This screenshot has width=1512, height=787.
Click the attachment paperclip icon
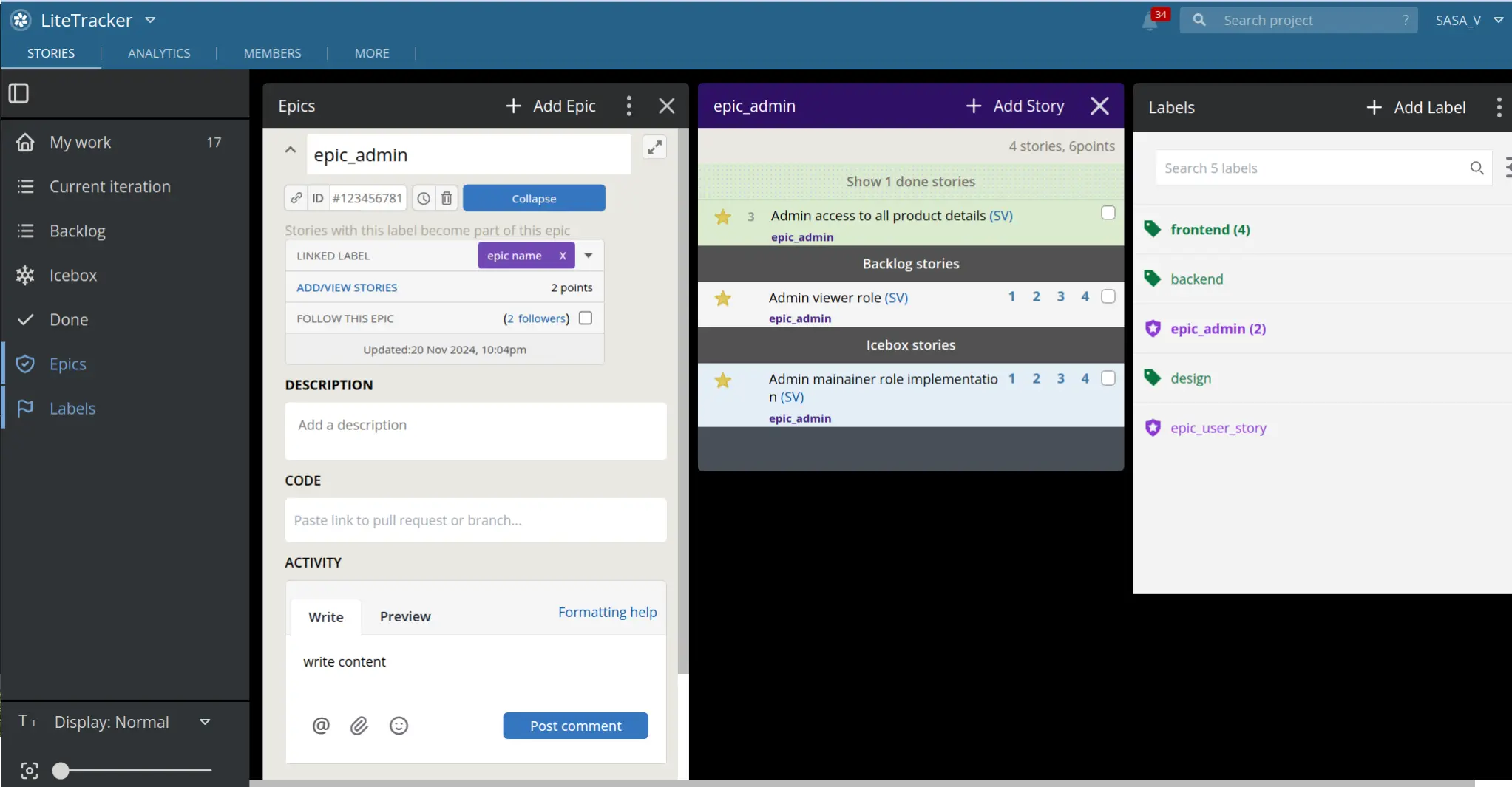point(359,726)
